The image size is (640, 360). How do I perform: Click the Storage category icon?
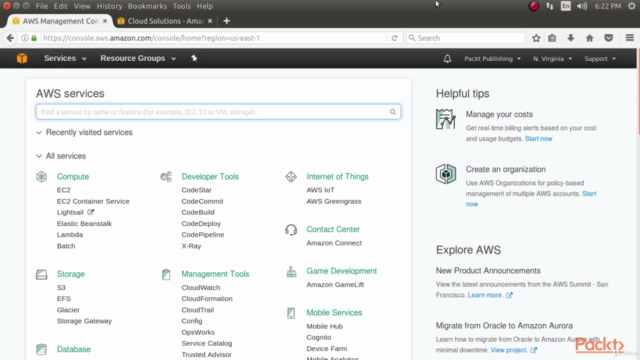click(x=41, y=274)
